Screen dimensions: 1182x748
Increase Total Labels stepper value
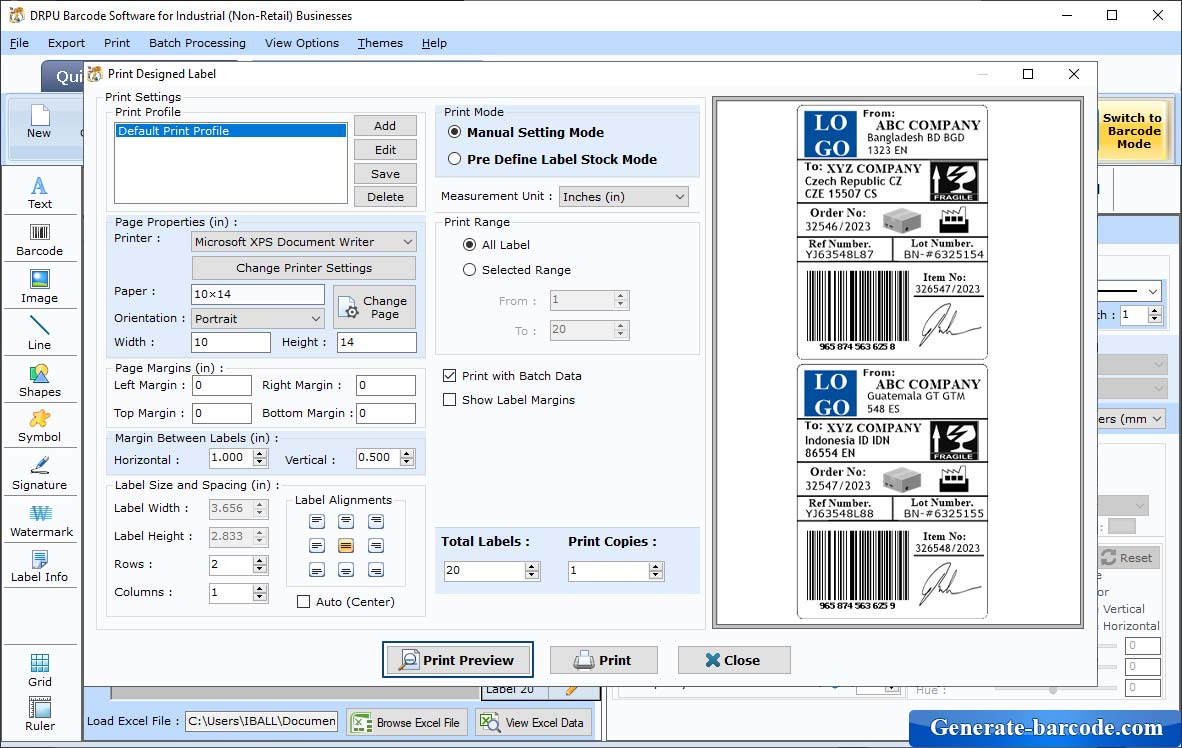click(532, 566)
